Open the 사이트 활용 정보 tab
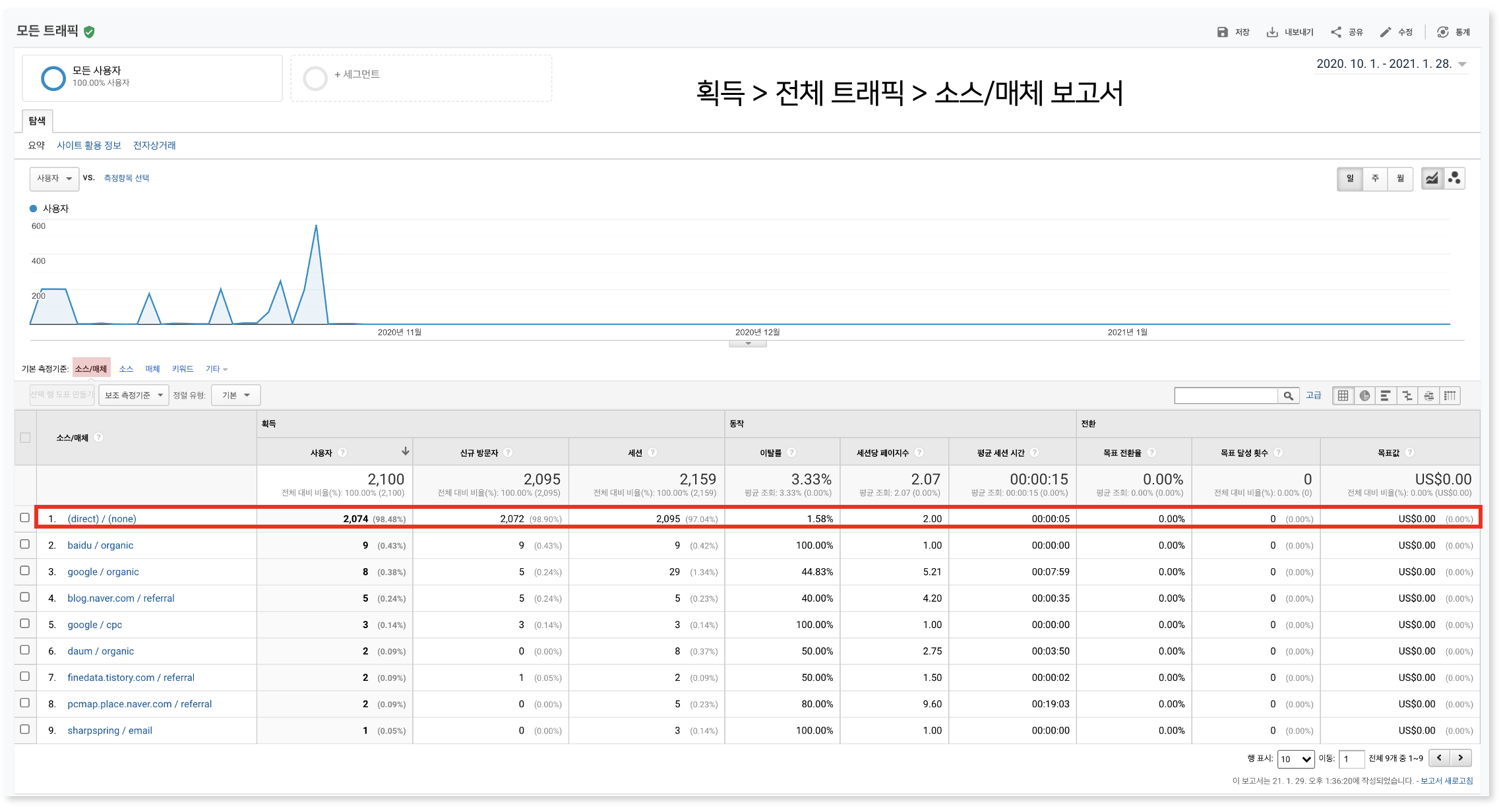The height and width of the screenshot is (812, 1501). coord(89,146)
